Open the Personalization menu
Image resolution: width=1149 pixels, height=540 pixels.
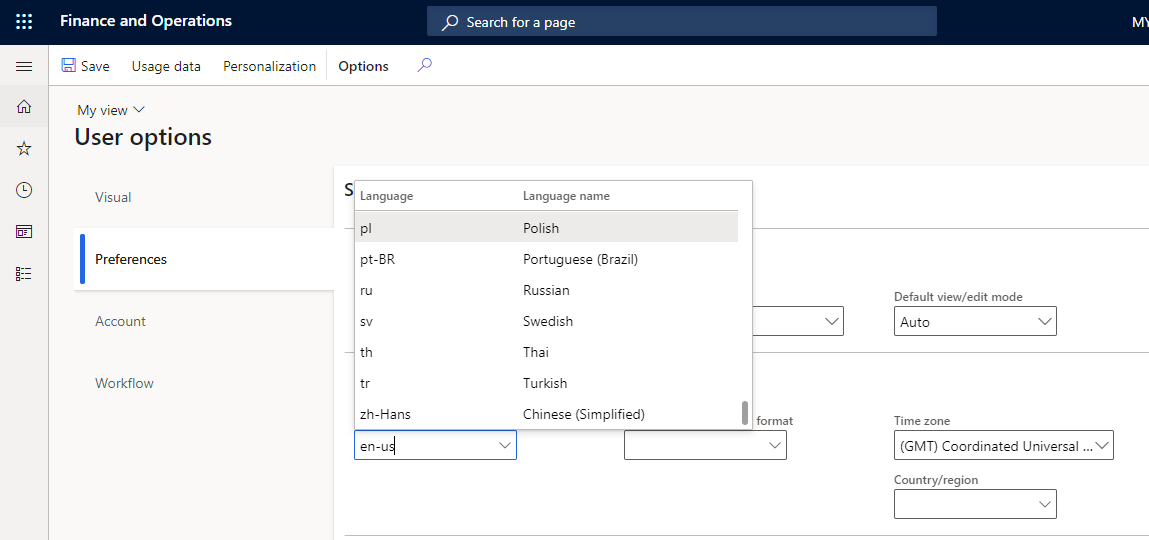pos(270,66)
